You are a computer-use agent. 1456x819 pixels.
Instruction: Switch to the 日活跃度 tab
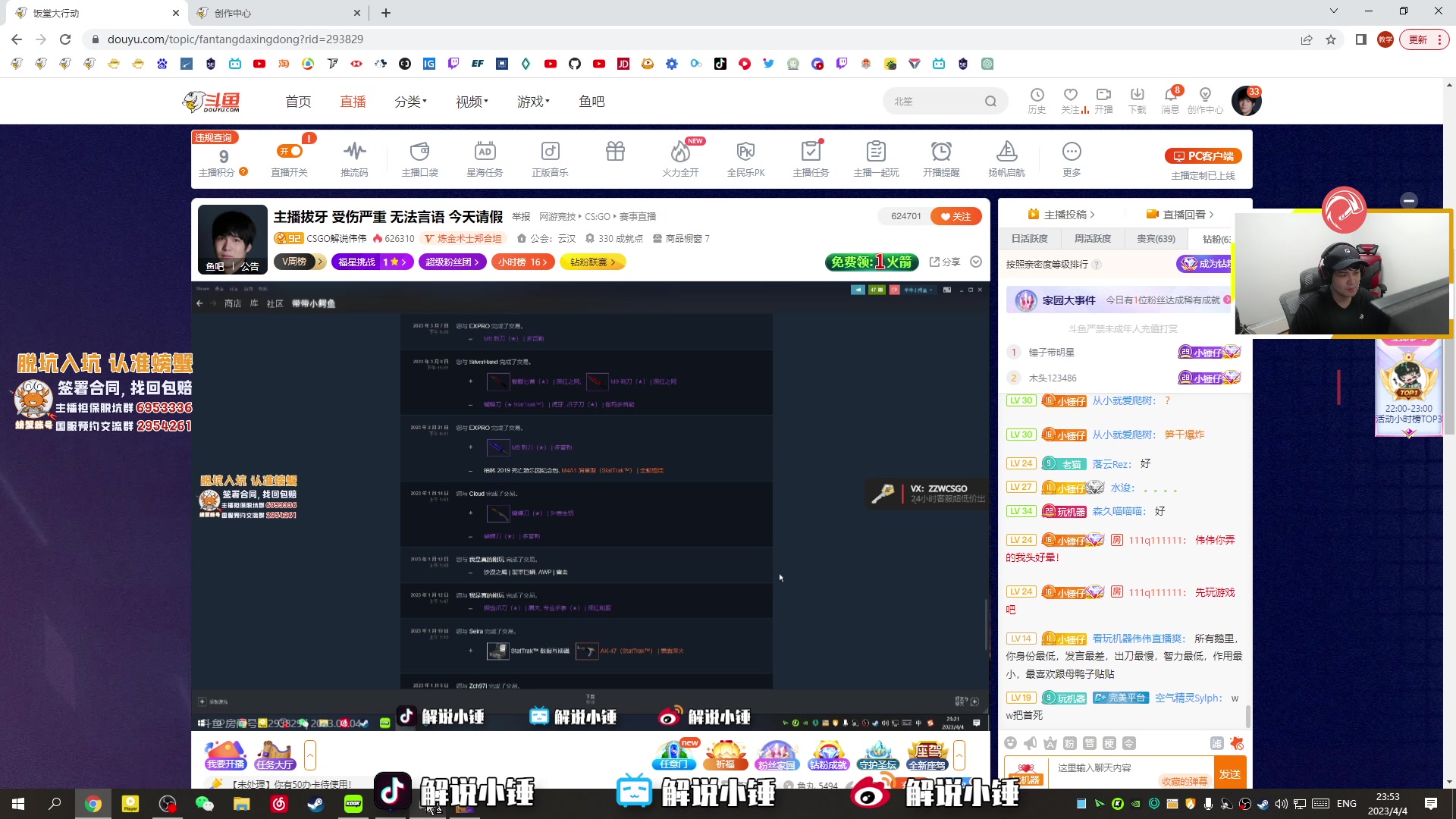[1028, 238]
